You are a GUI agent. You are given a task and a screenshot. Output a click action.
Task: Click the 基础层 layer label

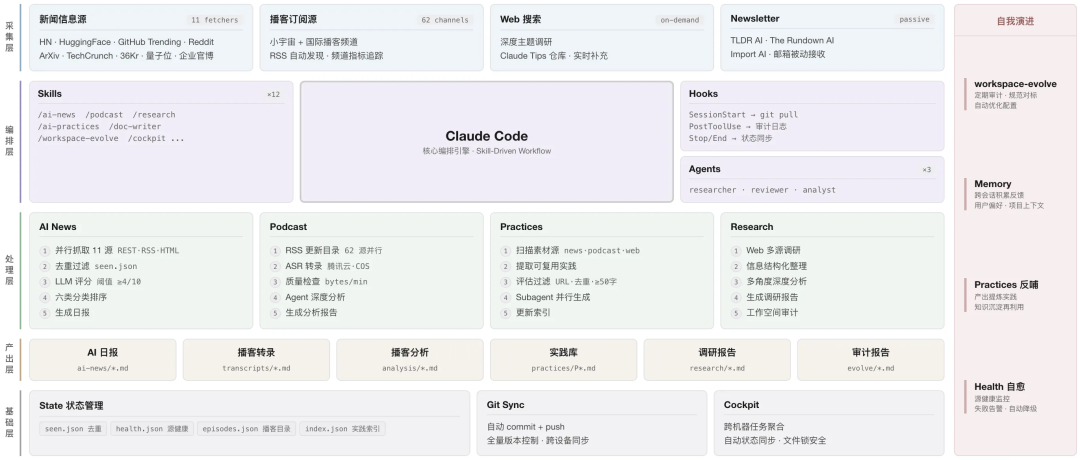[x=10, y=422]
